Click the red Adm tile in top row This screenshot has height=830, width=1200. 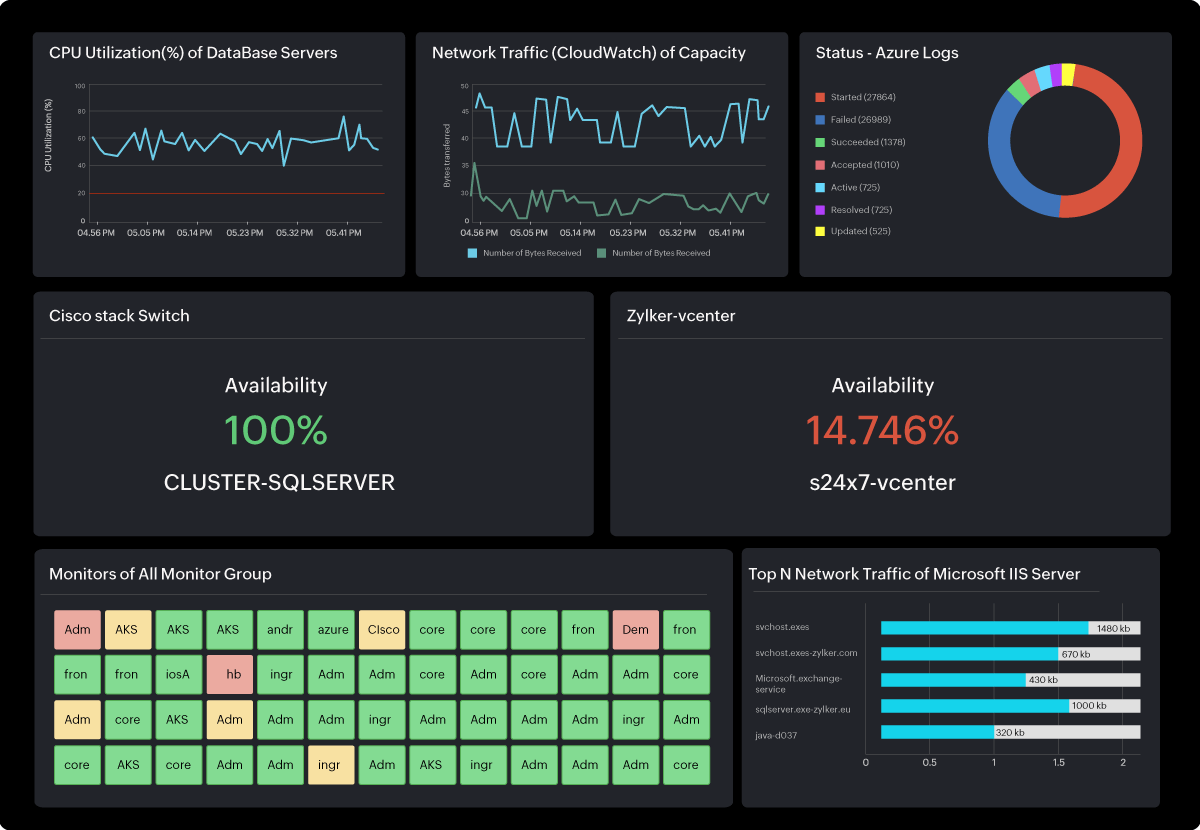tap(77, 629)
